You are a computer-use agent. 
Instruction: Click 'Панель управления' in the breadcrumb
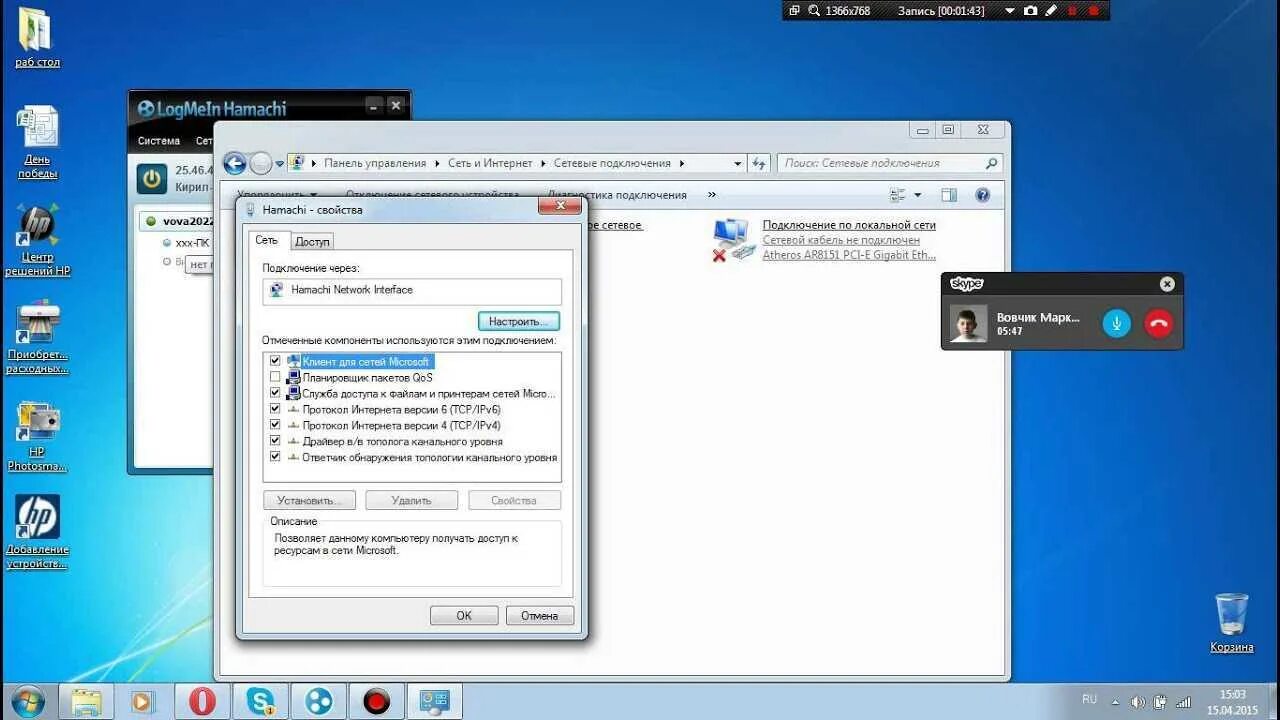click(375, 163)
